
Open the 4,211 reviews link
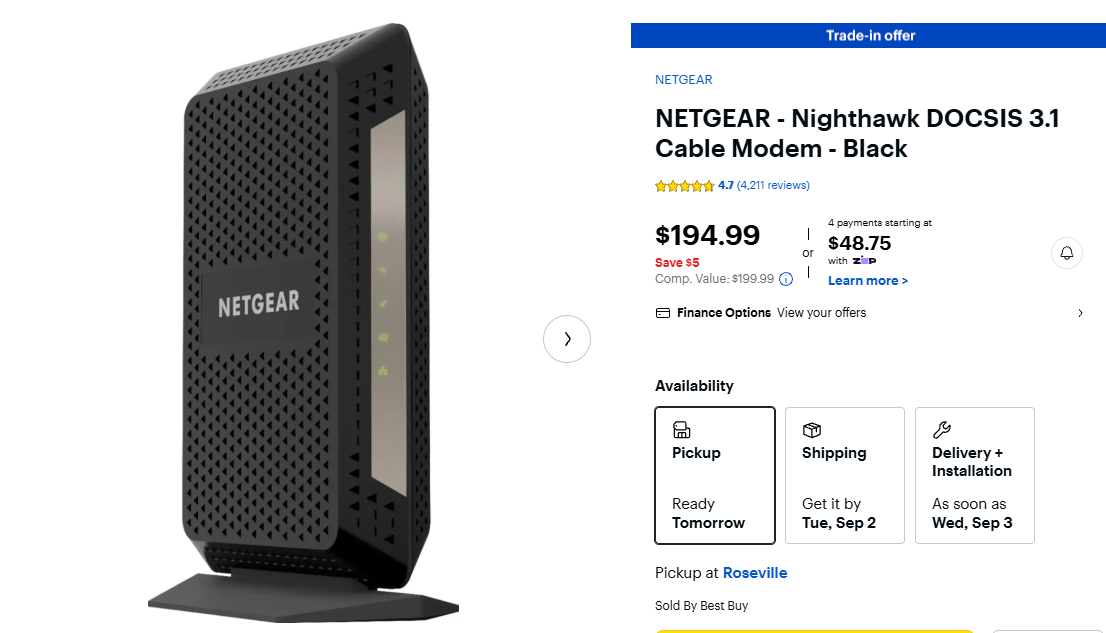(x=773, y=185)
